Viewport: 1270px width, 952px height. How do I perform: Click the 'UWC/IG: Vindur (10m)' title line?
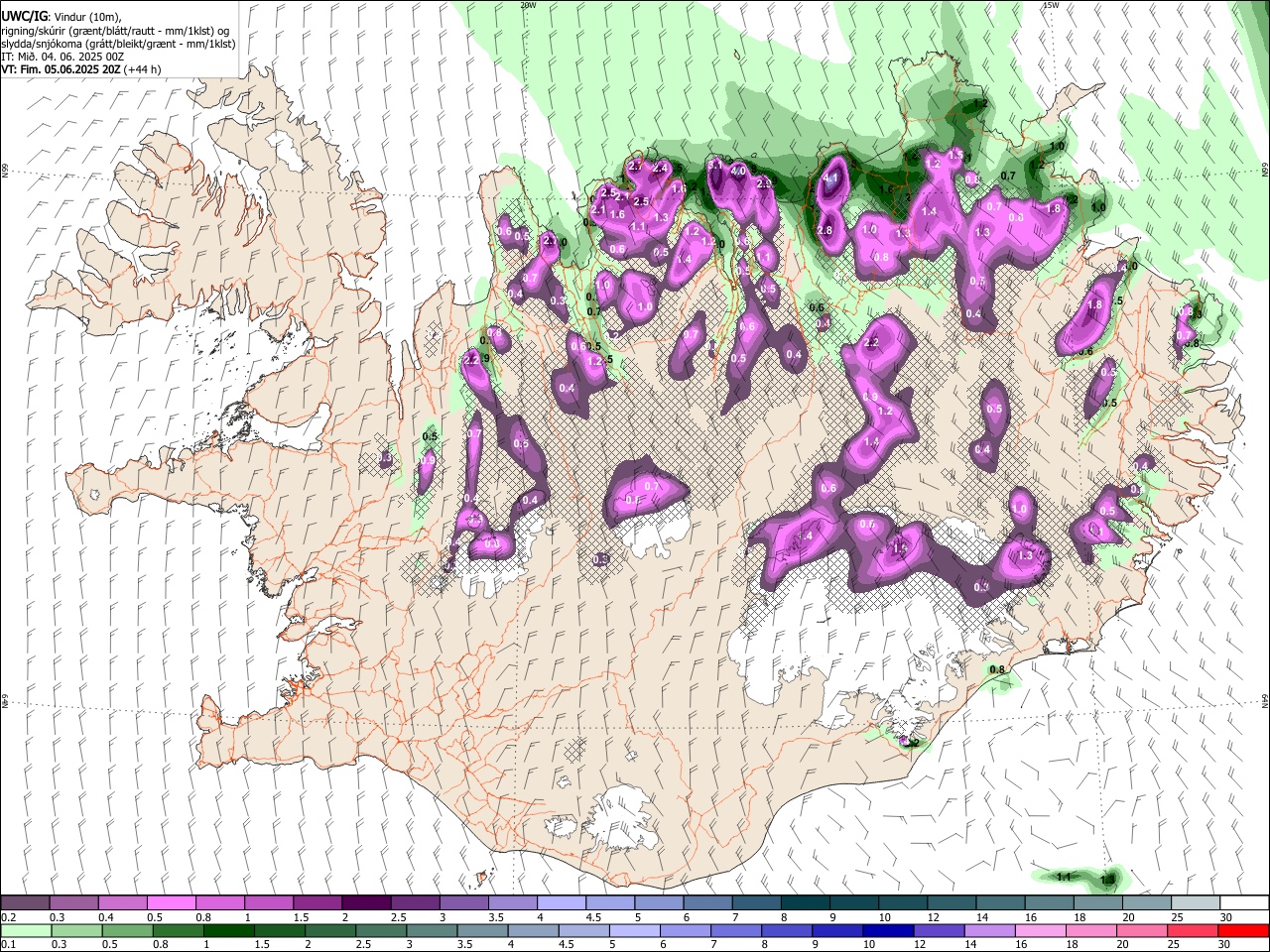(x=61, y=17)
